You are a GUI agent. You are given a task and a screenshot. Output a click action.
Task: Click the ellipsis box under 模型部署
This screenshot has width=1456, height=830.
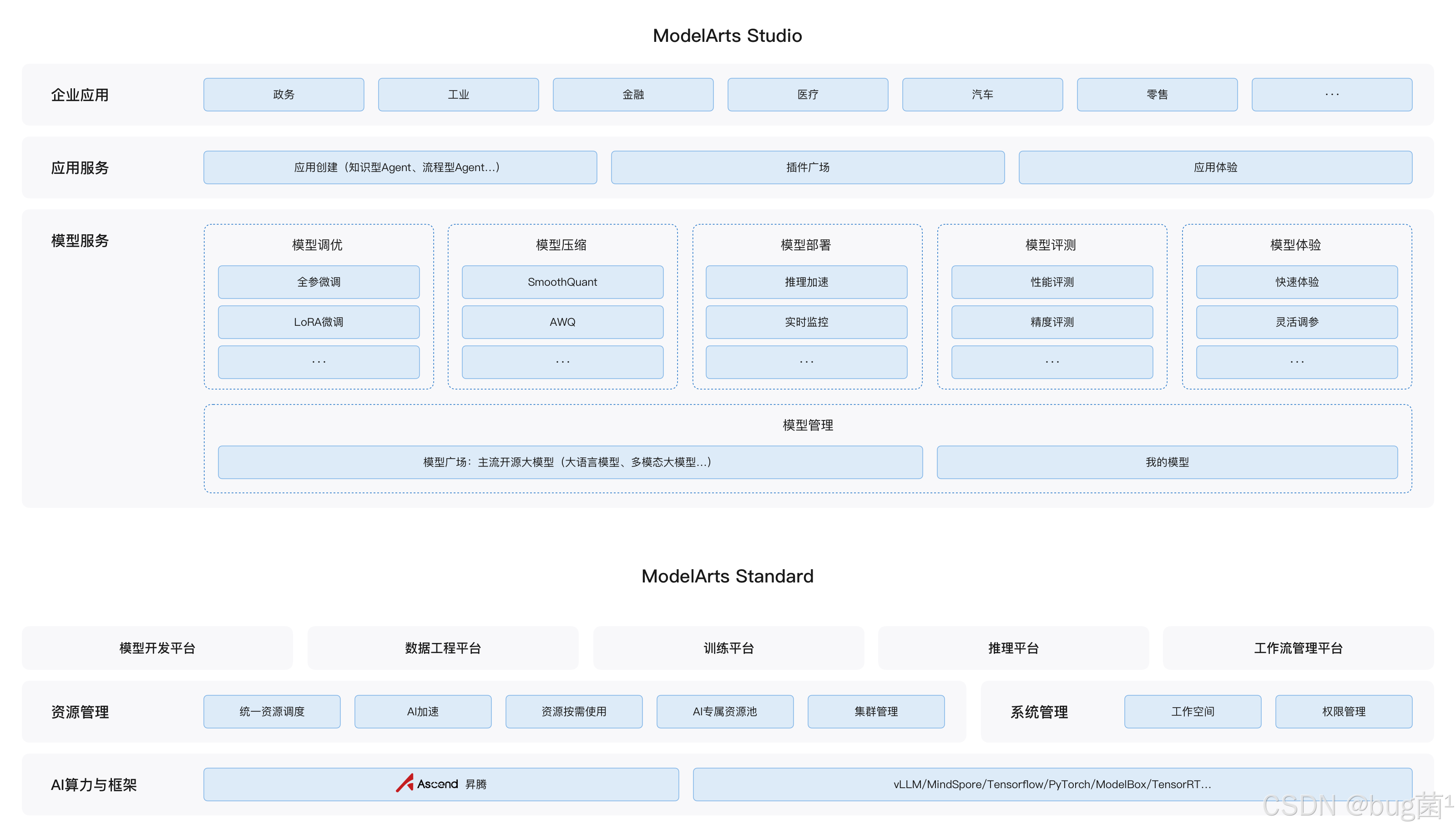click(806, 361)
